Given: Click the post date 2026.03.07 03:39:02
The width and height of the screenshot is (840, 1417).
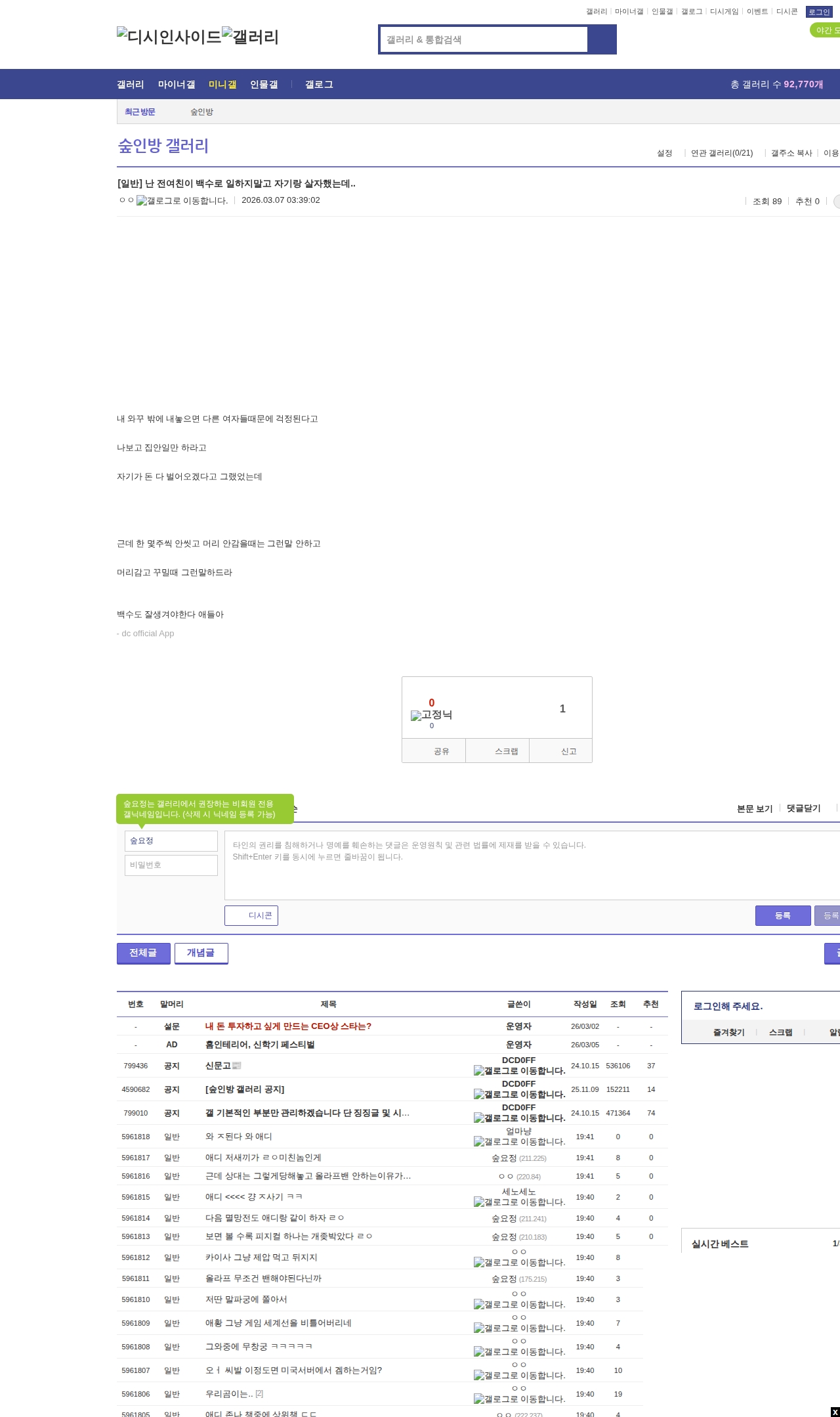Looking at the screenshot, I should coord(281,200).
